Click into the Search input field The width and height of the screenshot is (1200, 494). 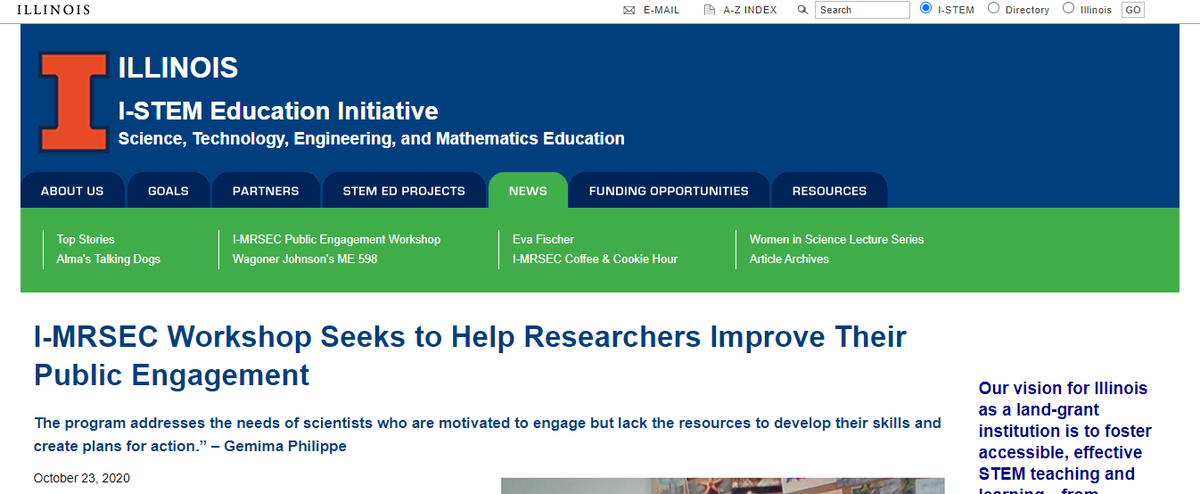click(x=862, y=10)
